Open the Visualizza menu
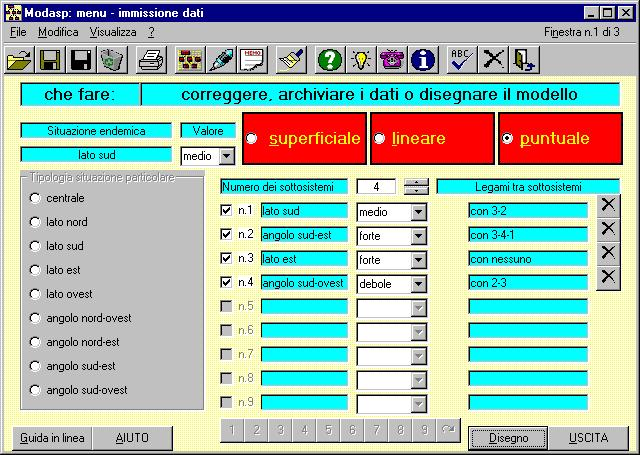Screen dimensions: 640x455 [x=112, y=32]
